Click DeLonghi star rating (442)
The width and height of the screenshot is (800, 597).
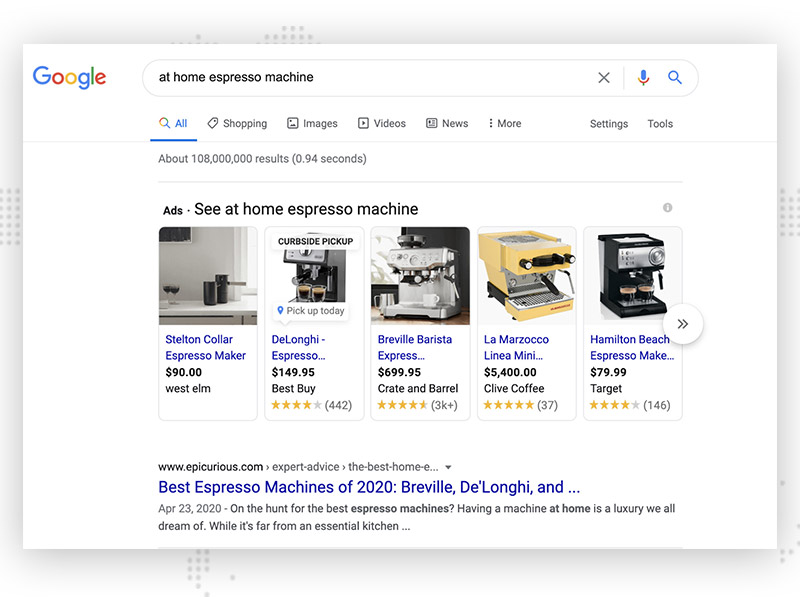click(311, 405)
